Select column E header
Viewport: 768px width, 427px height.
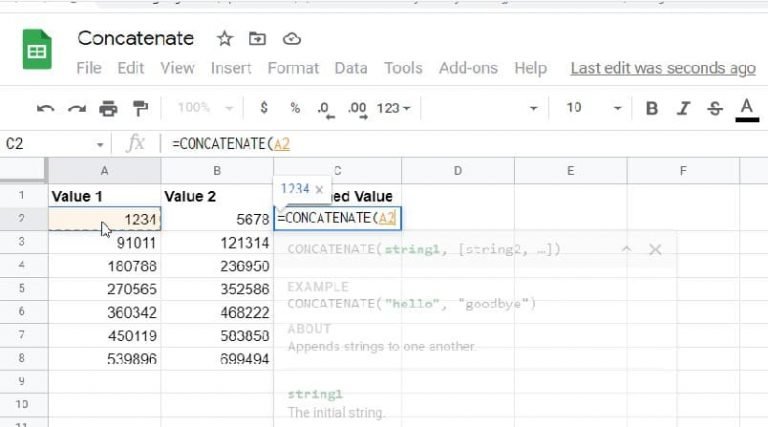click(x=570, y=171)
